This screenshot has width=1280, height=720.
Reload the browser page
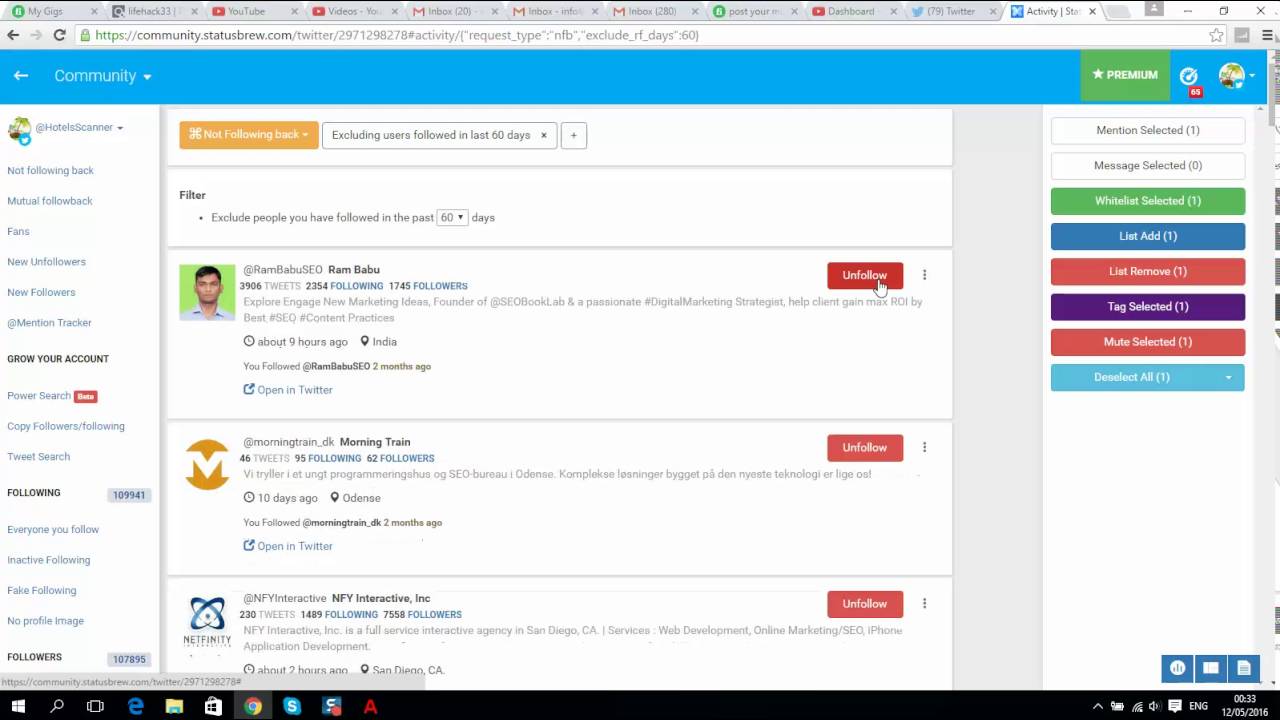click(x=59, y=35)
